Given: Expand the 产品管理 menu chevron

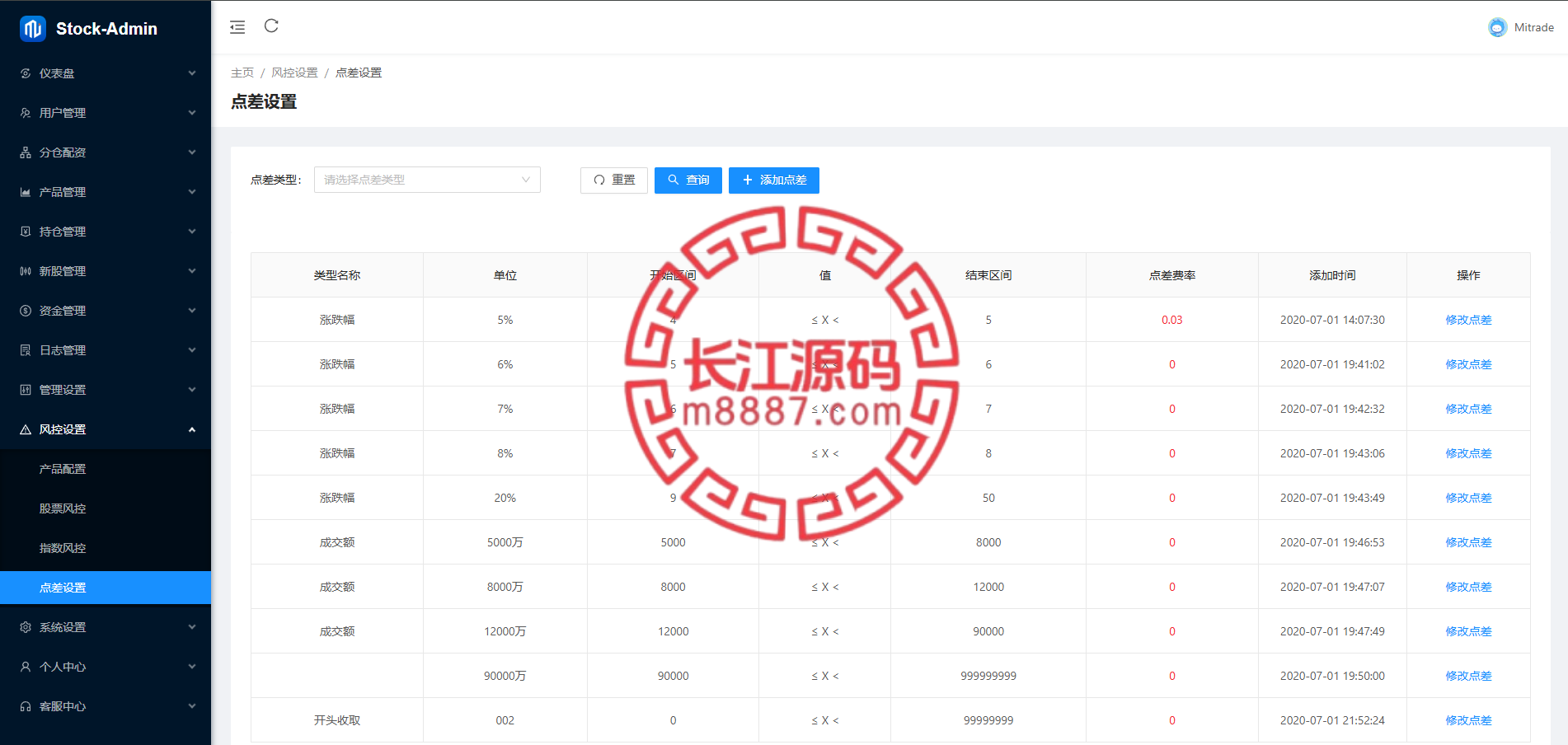Looking at the screenshot, I should (192, 192).
